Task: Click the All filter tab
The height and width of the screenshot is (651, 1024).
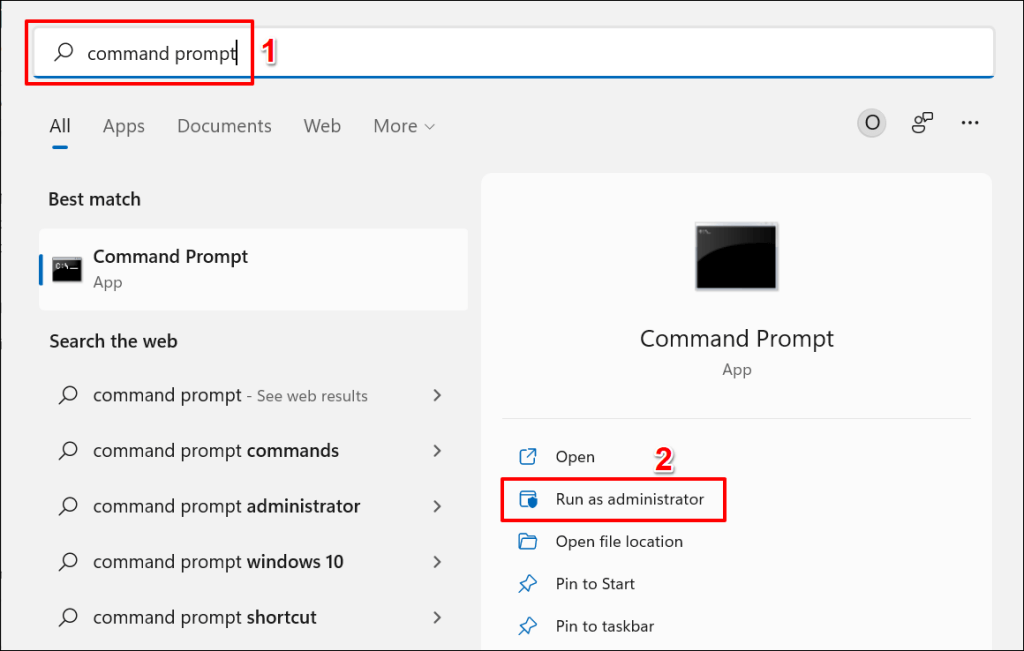Action: coord(59,126)
